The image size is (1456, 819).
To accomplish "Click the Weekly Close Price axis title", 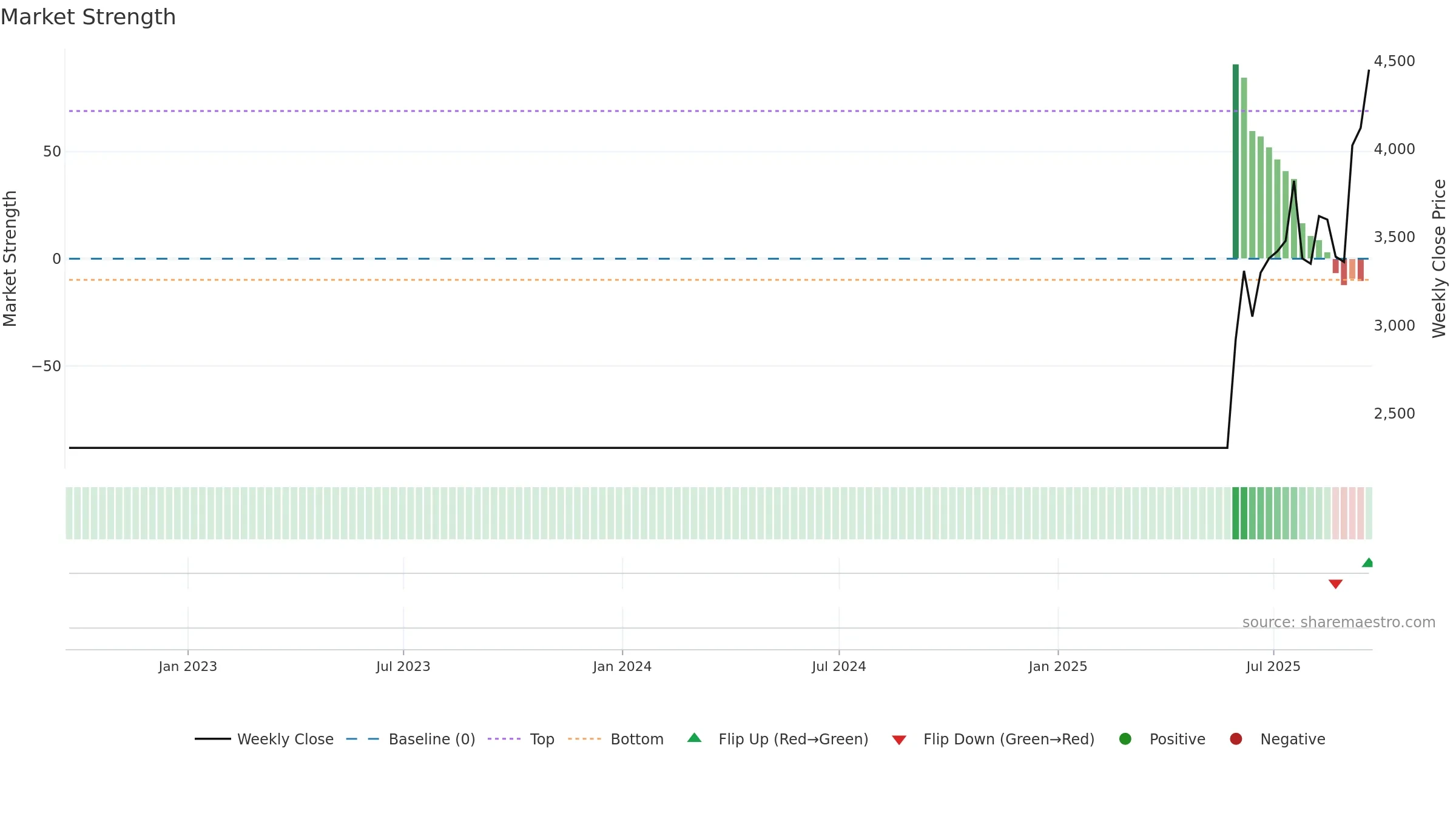I will click(x=1439, y=258).
